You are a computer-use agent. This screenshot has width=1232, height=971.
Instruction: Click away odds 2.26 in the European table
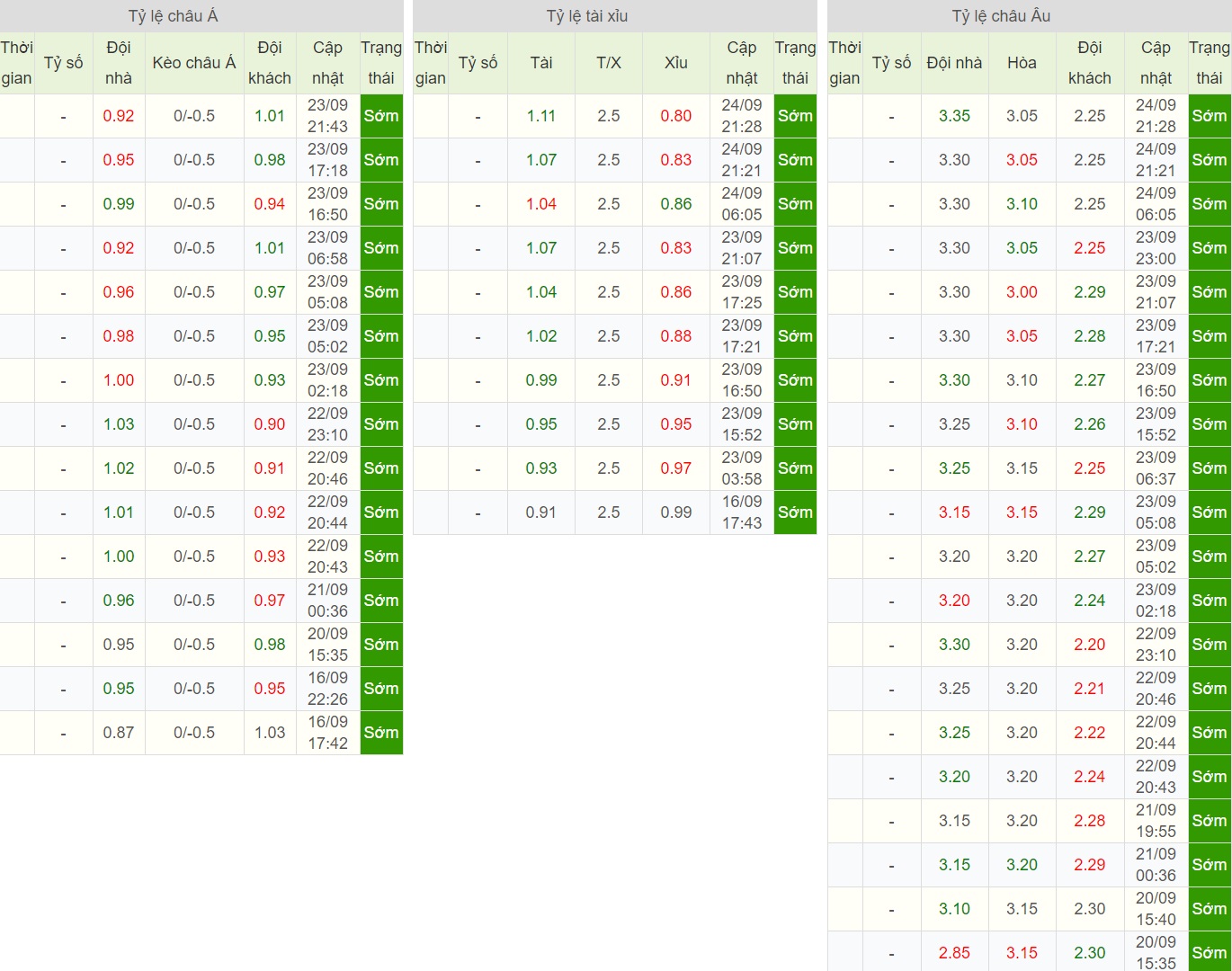(1089, 424)
